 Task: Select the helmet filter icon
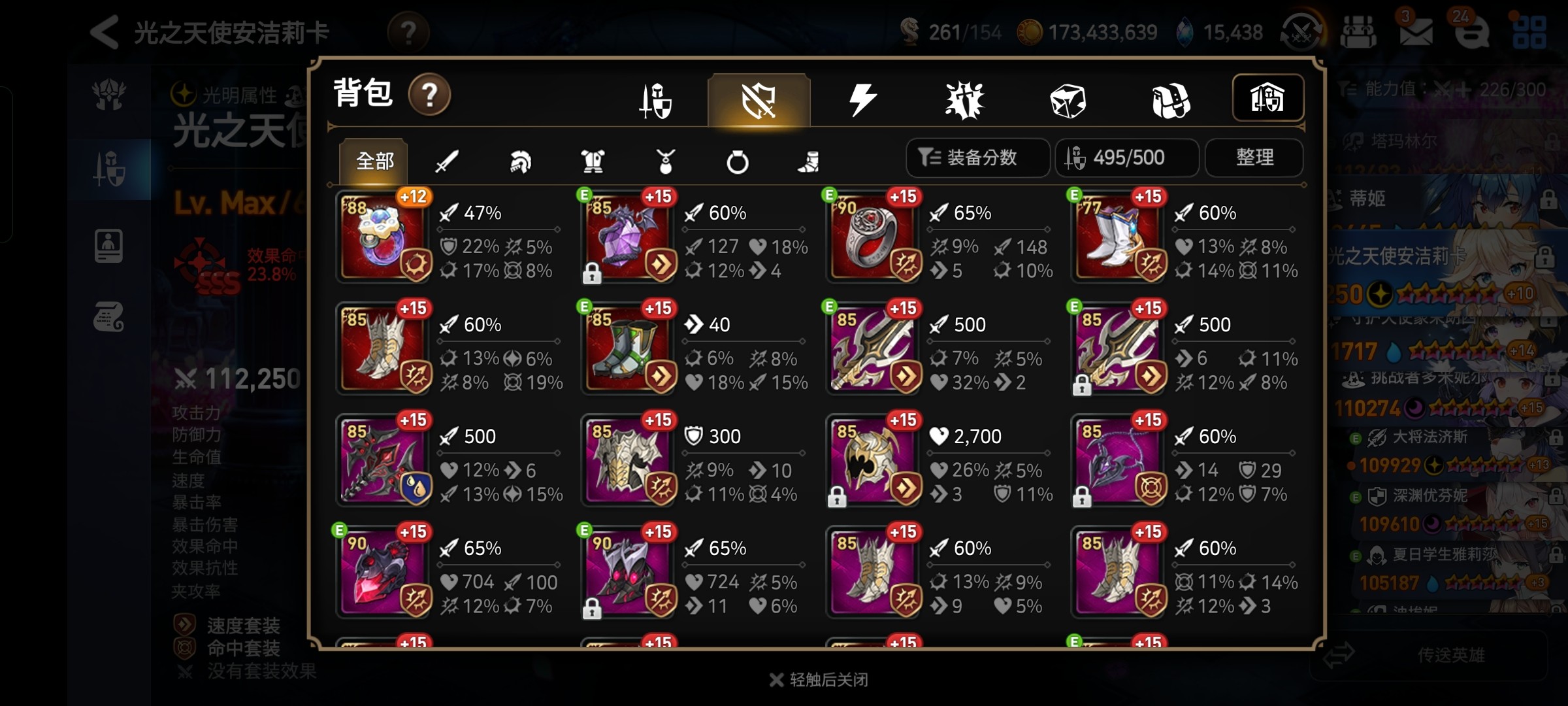(x=520, y=161)
